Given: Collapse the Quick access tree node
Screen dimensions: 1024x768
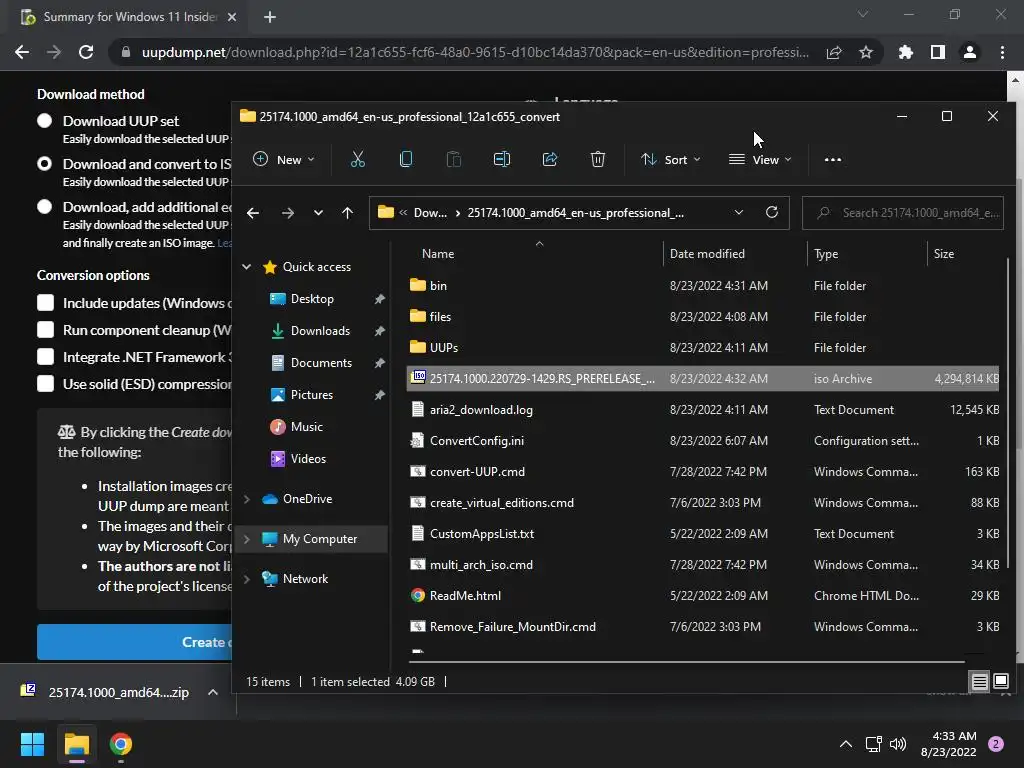Looking at the screenshot, I should pos(246,266).
